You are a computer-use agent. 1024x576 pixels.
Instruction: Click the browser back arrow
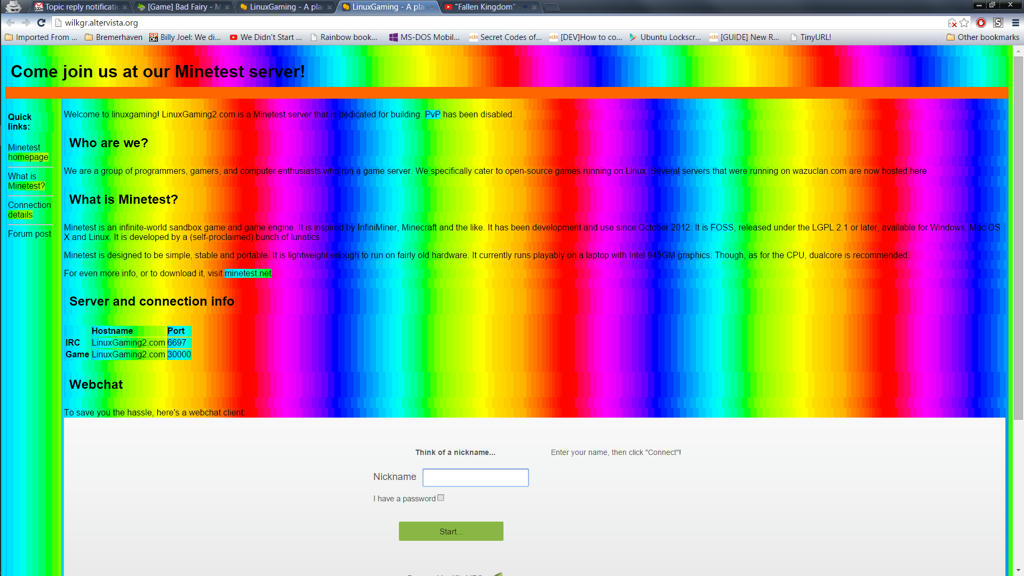pyautogui.click(x=11, y=22)
